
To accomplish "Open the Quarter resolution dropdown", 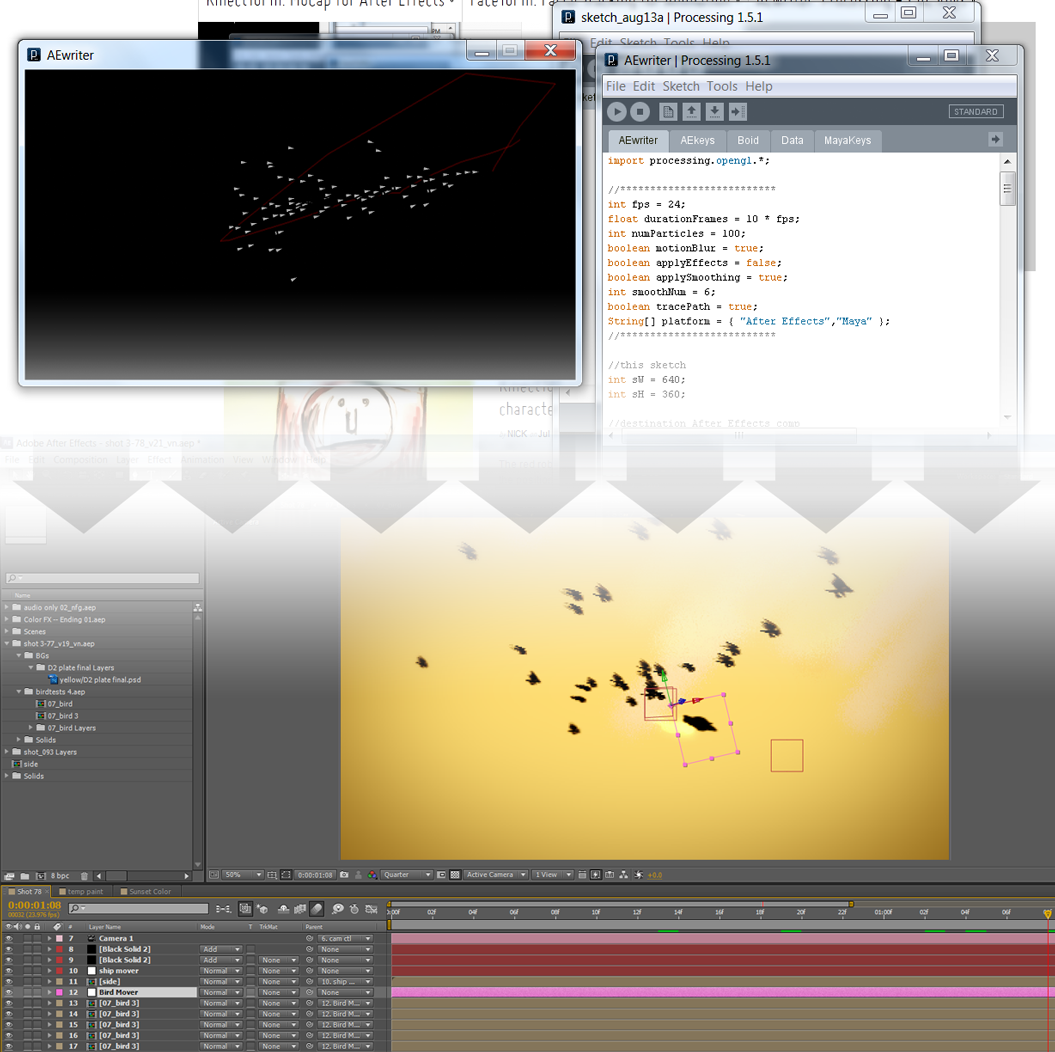I will click(406, 874).
